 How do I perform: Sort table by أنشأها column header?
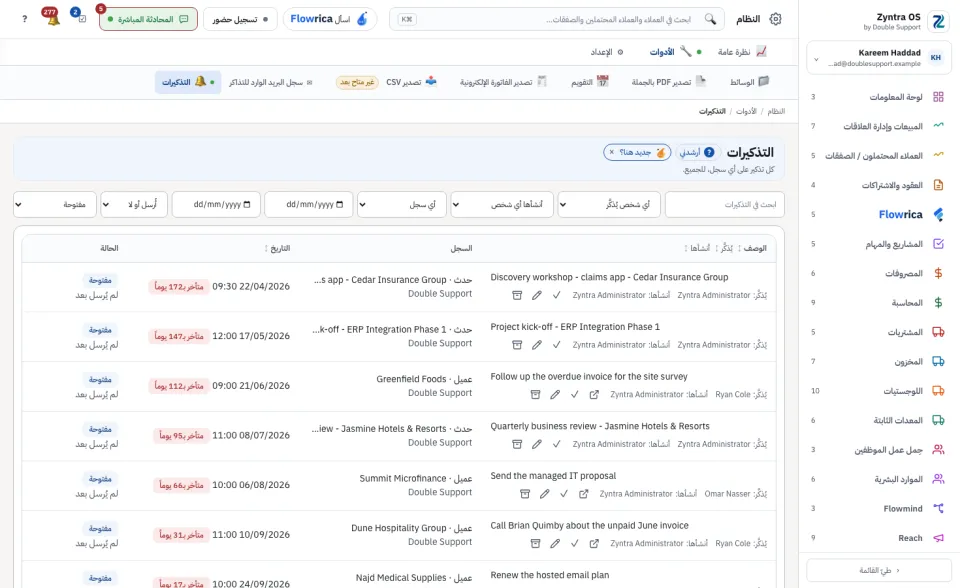click(x=697, y=248)
